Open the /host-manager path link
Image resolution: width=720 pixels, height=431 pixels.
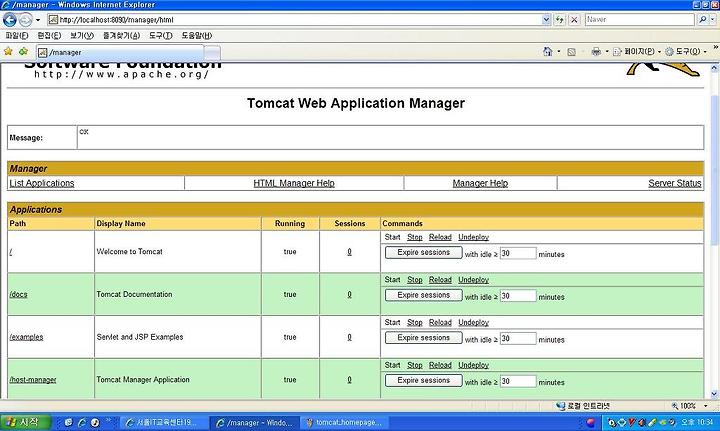tap(33, 380)
